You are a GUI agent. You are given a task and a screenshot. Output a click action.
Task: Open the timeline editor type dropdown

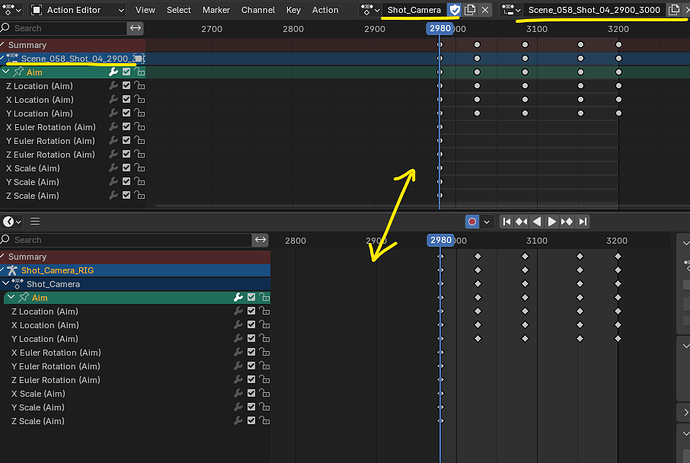click(12, 222)
